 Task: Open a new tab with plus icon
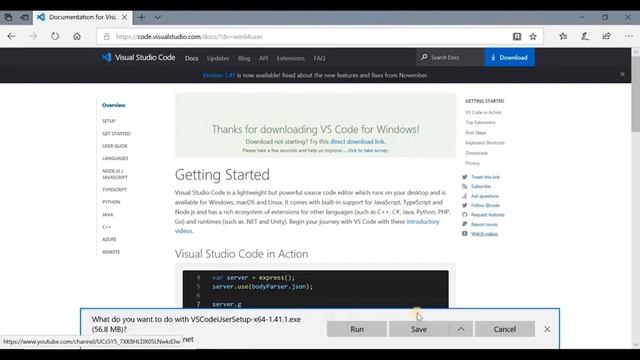tap(142, 17)
